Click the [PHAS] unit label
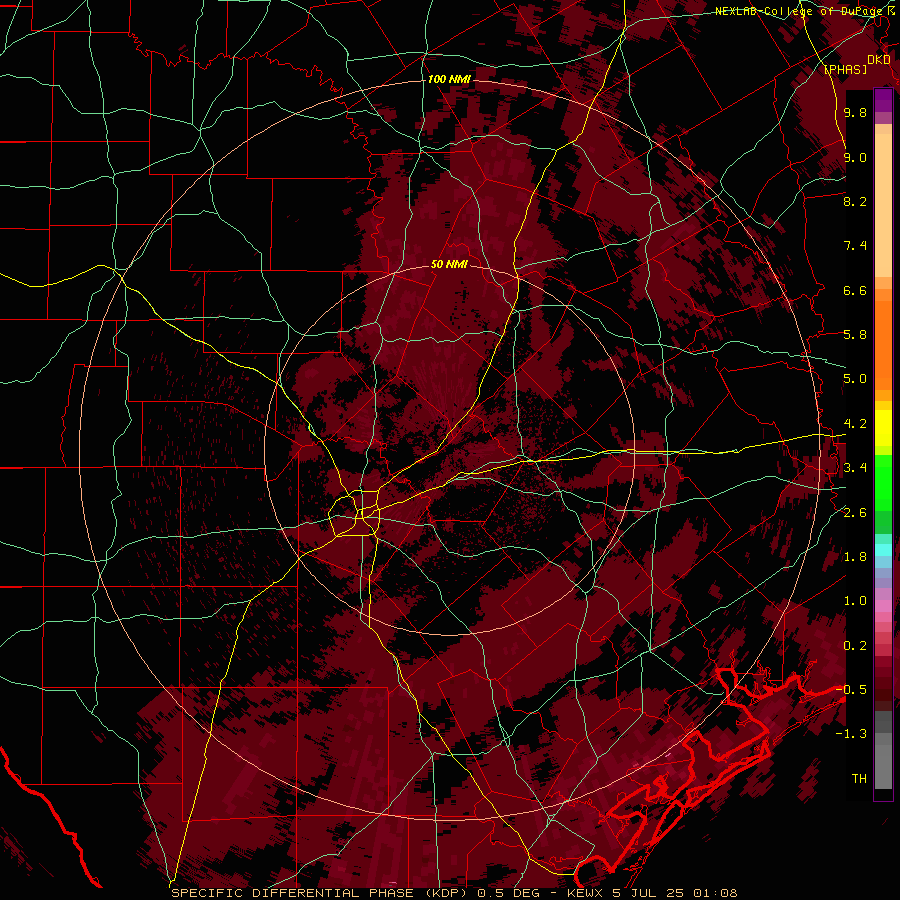The height and width of the screenshot is (900, 900). coord(845,69)
